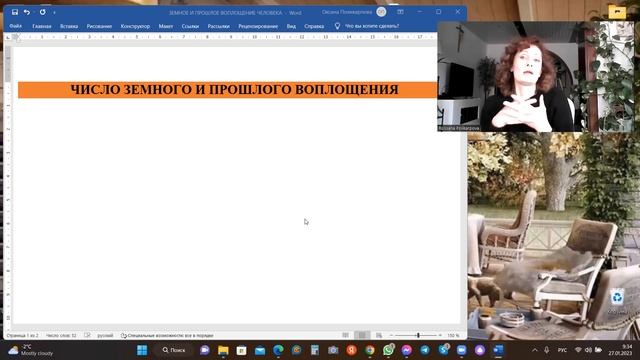This screenshot has height=360, width=640.
Task: Customize the Quick Access Toolbar dropdown
Action: point(54,13)
